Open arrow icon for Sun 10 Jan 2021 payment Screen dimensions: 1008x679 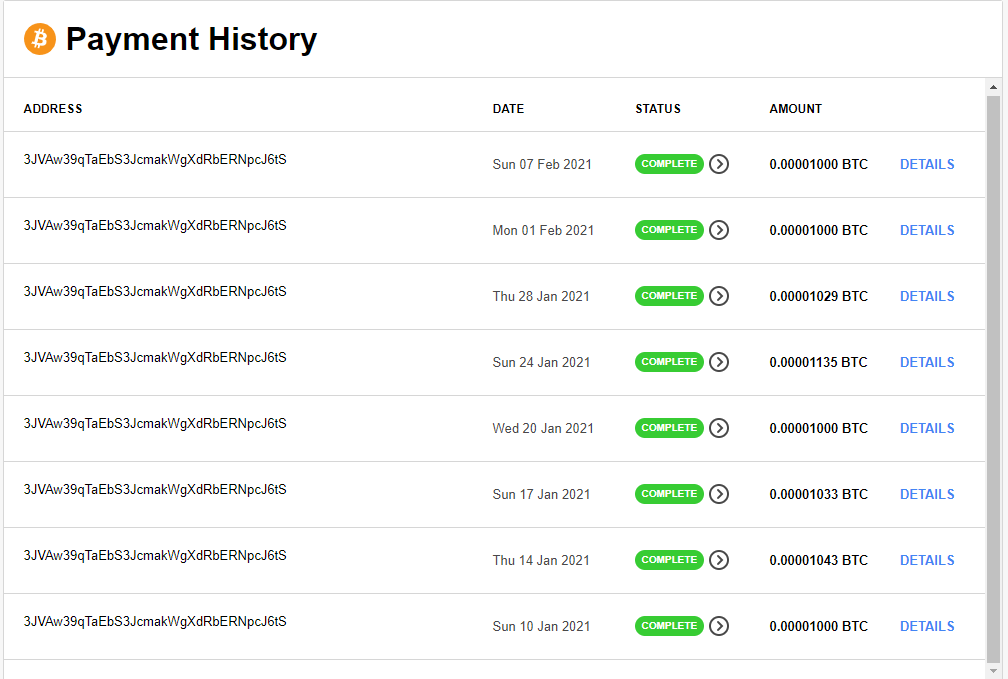719,626
